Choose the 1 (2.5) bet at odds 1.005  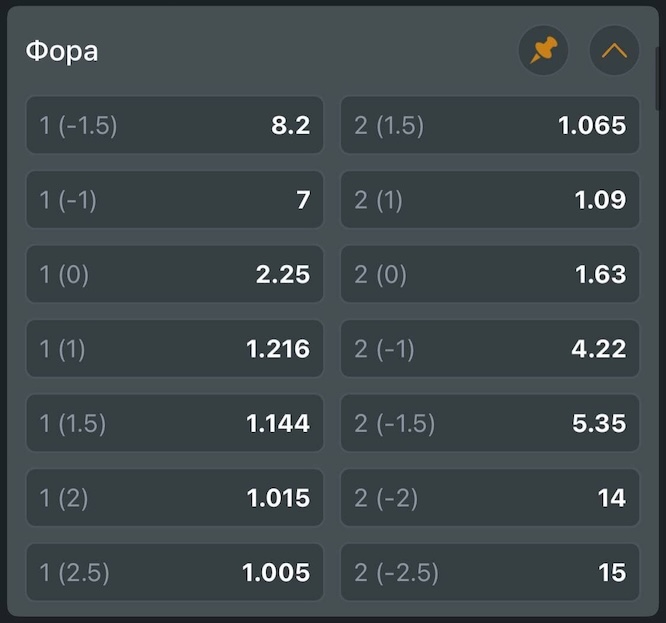click(x=175, y=572)
